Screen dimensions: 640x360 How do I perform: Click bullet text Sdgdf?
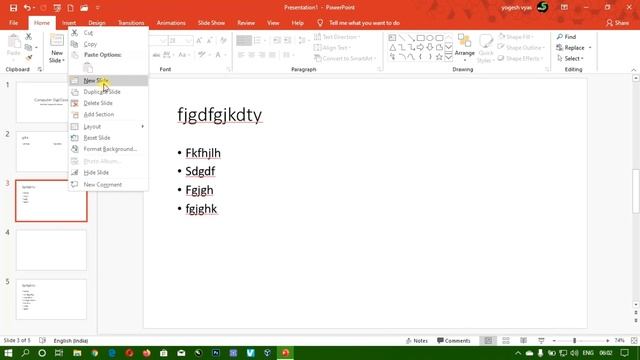[x=200, y=171]
